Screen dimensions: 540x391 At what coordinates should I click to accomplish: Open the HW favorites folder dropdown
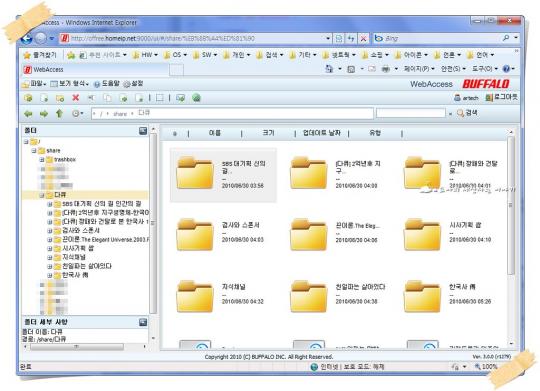(145, 55)
